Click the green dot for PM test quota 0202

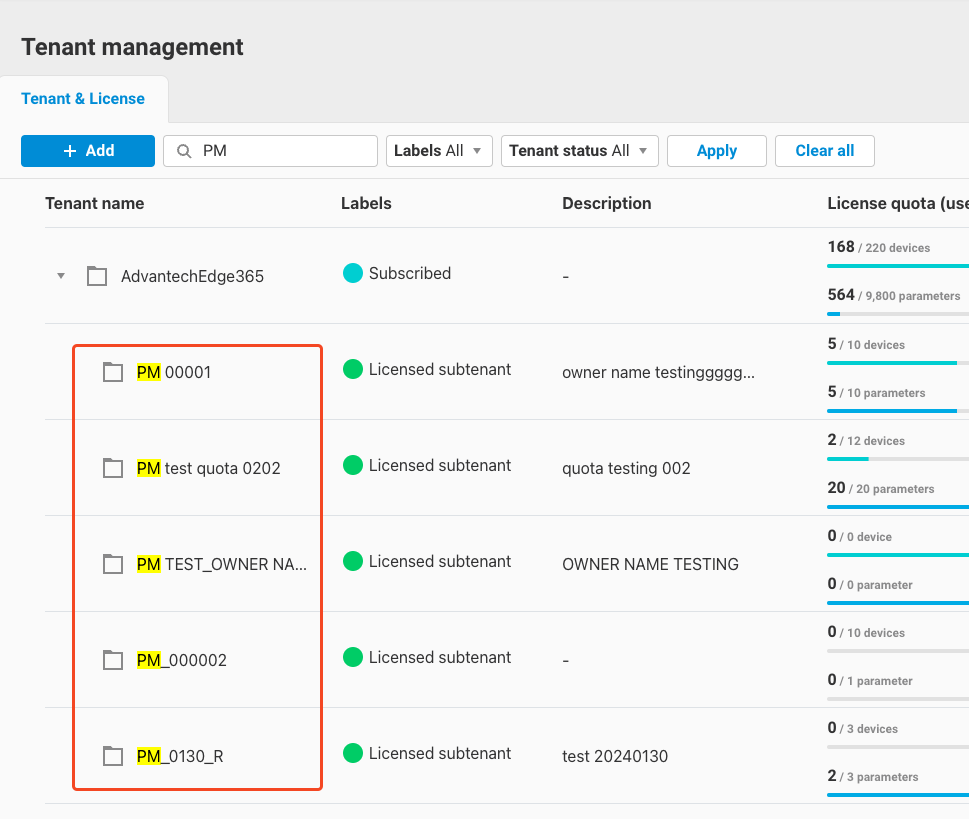(352, 464)
